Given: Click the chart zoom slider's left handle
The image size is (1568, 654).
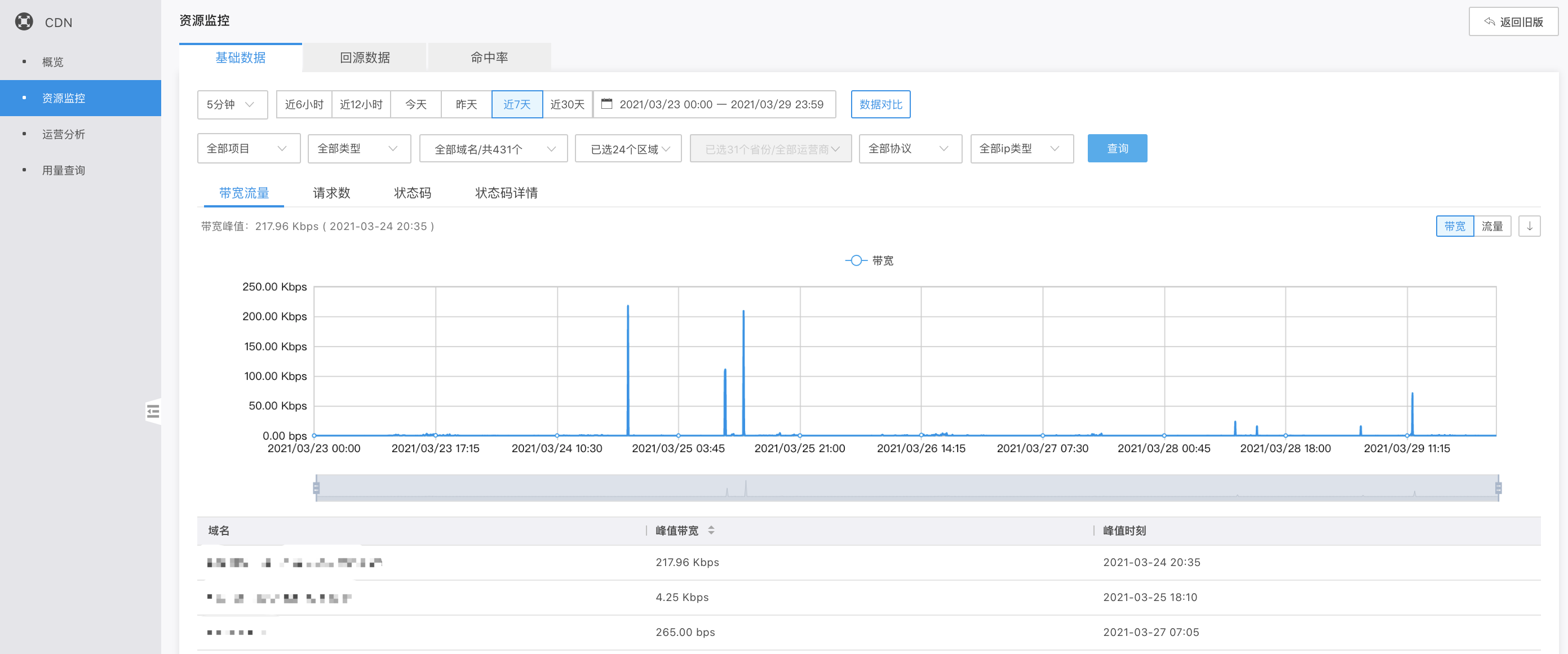Looking at the screenshot, I should pos(316,488).
